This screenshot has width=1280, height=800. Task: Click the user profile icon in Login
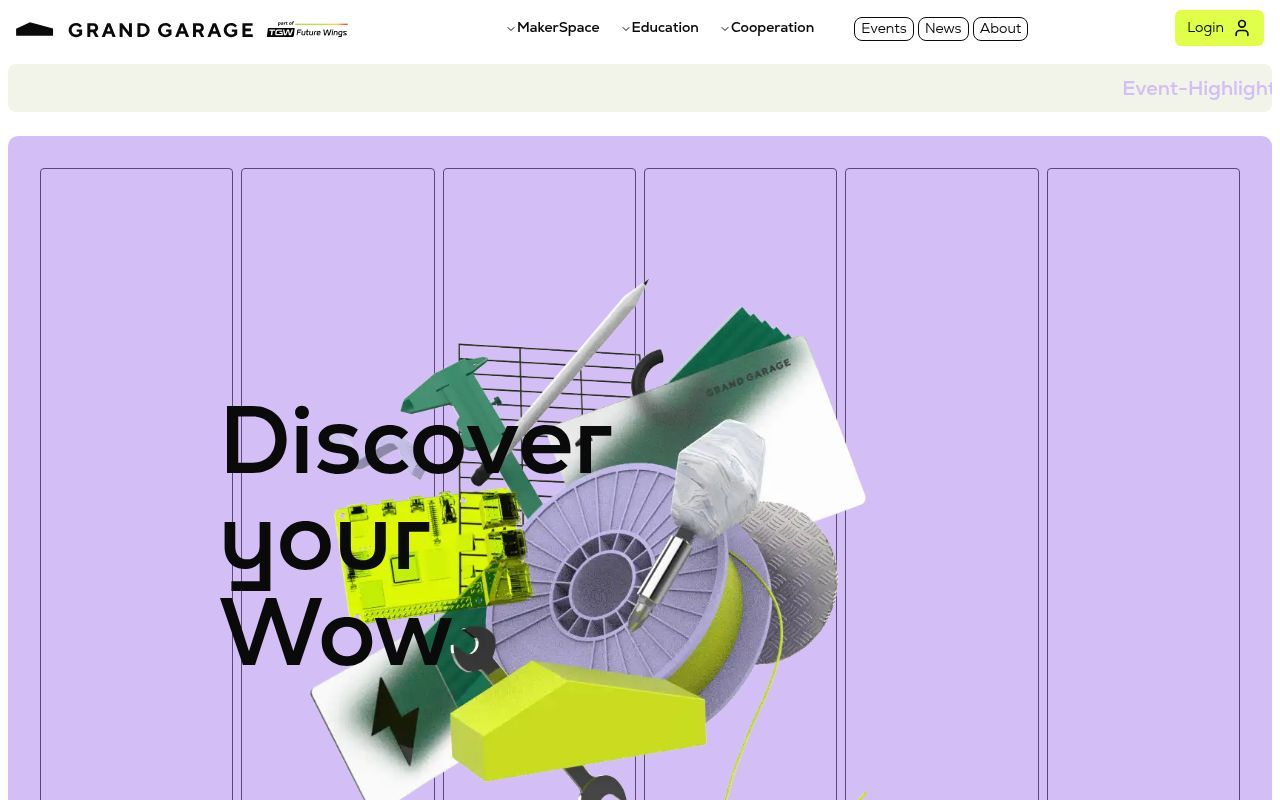[1242, 28]
